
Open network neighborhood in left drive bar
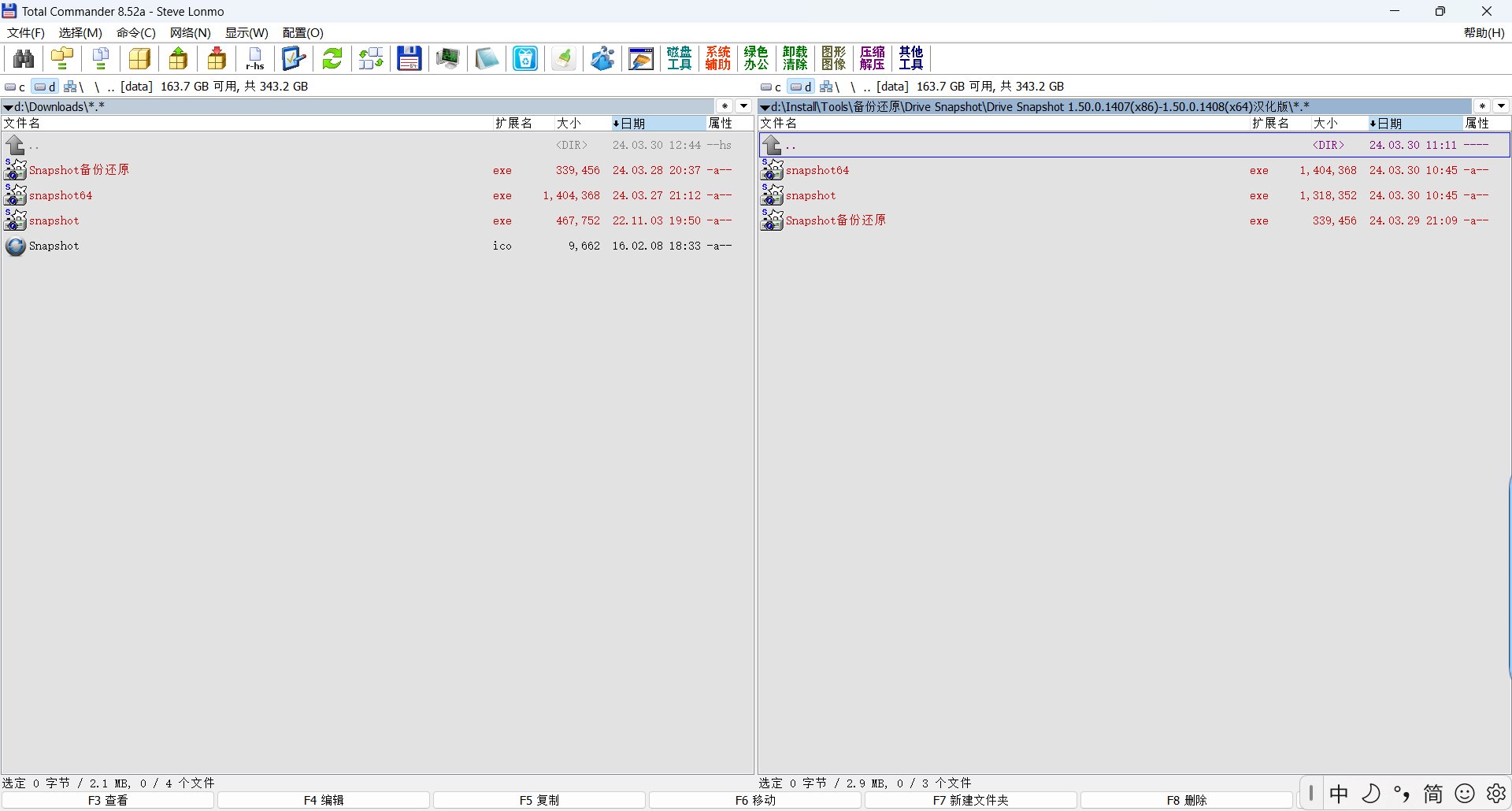pos(74,87)
